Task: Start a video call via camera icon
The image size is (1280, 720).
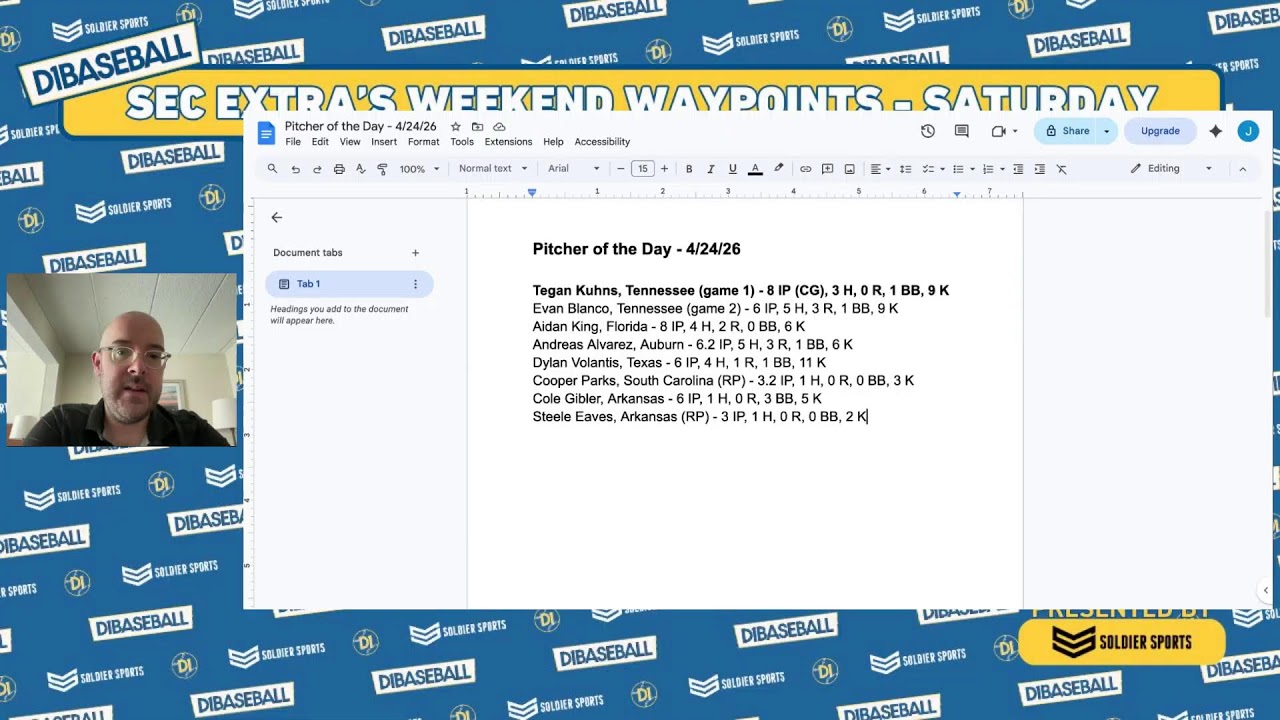Action: (998, 131)
